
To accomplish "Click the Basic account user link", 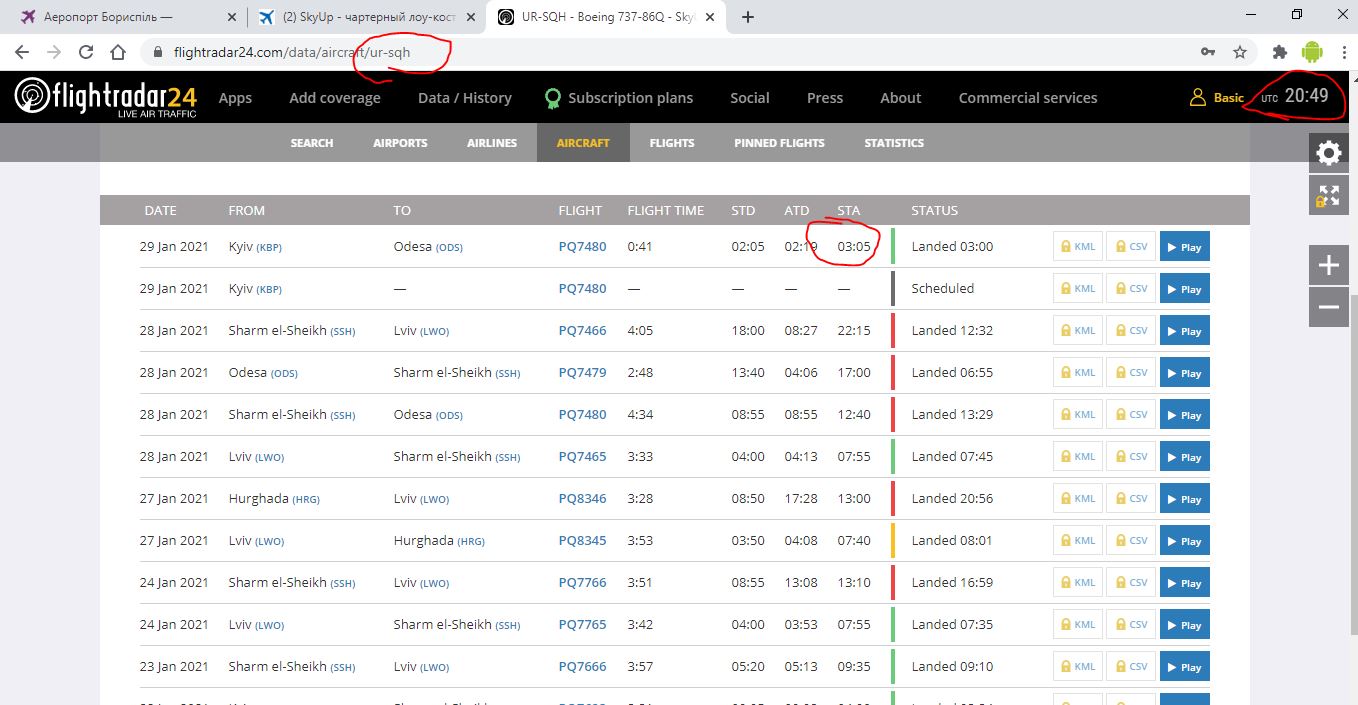I will [1217, 98].
